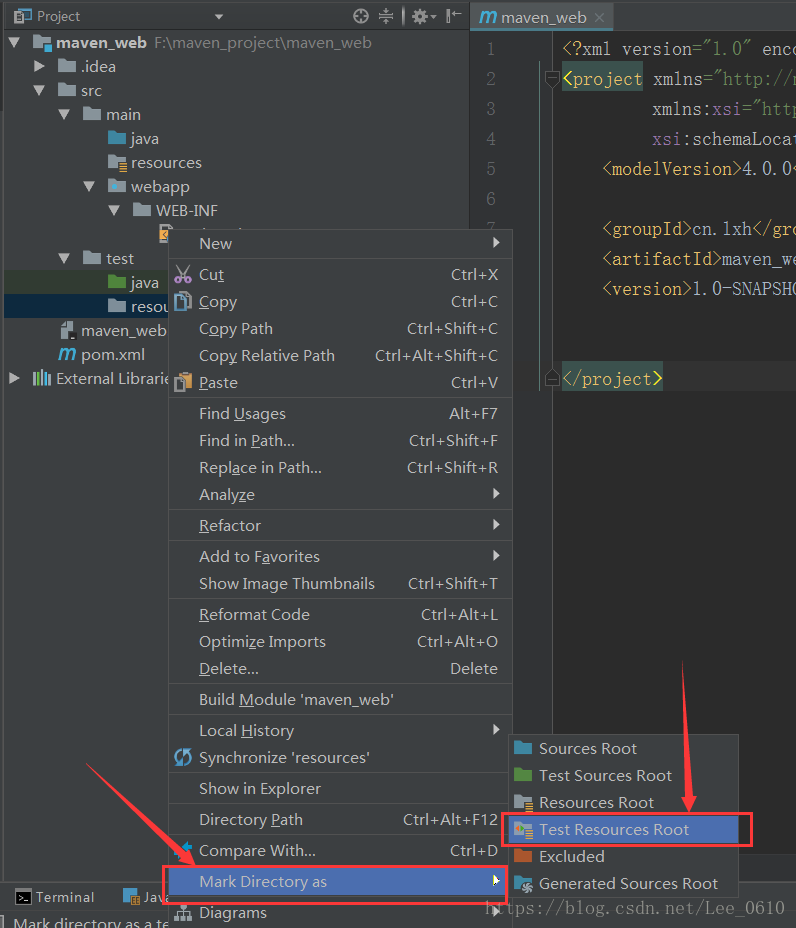Open Mark Directory as submenu

click(x=336, y=882)
